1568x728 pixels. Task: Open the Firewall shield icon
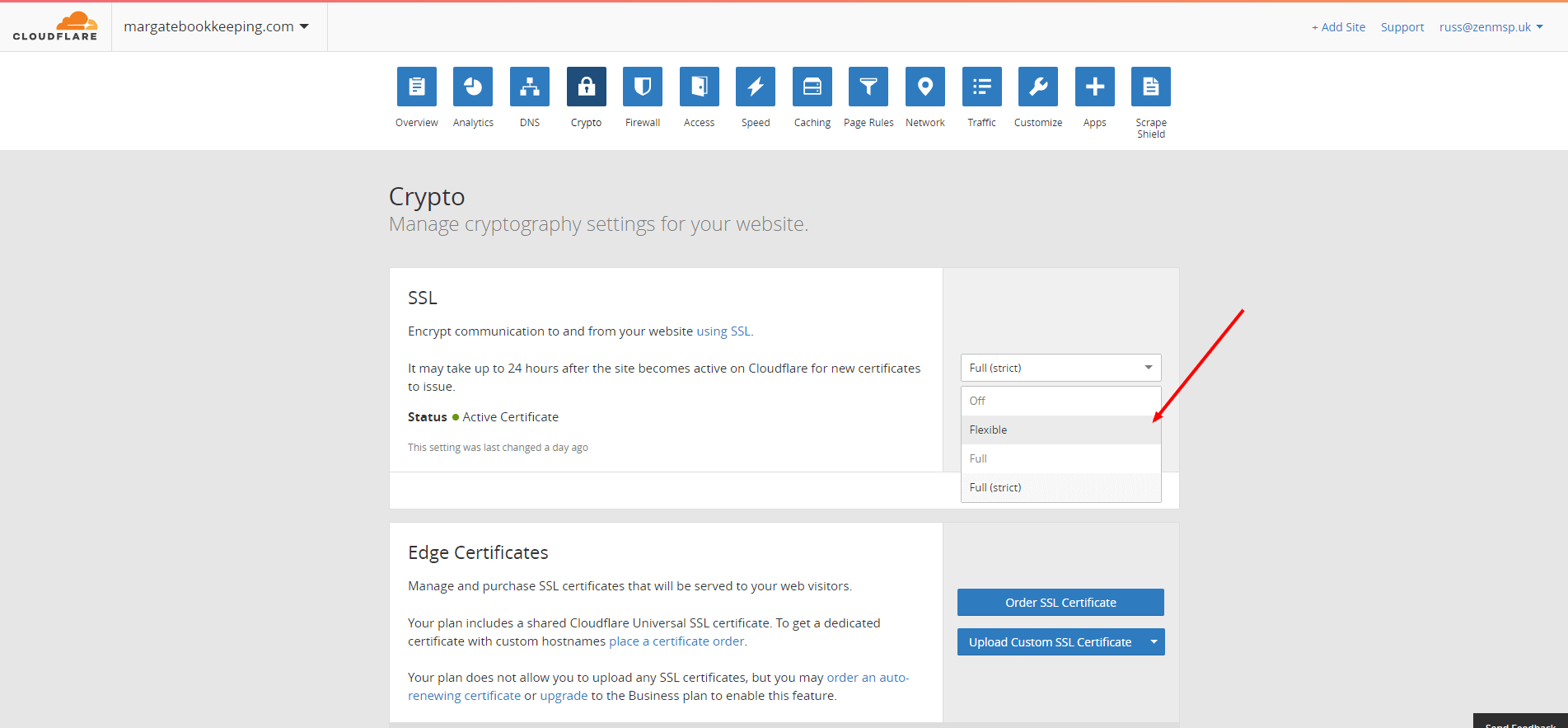[643, 87]
